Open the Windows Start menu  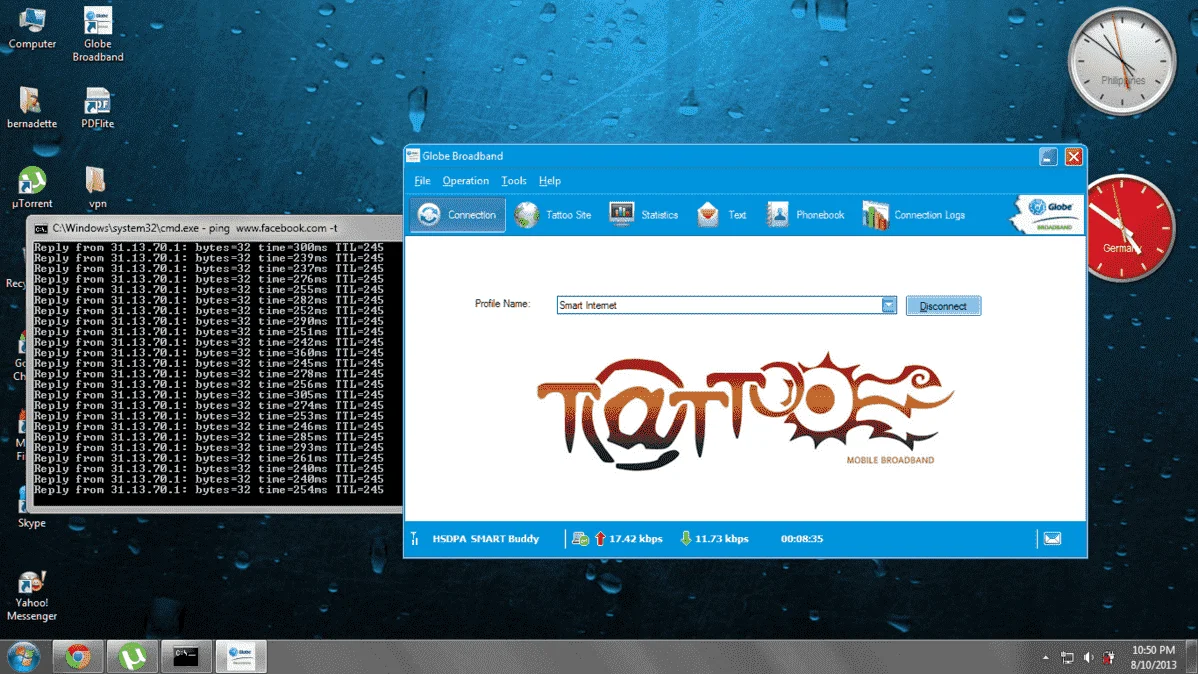pyautogui.click(x=24, y=656)
